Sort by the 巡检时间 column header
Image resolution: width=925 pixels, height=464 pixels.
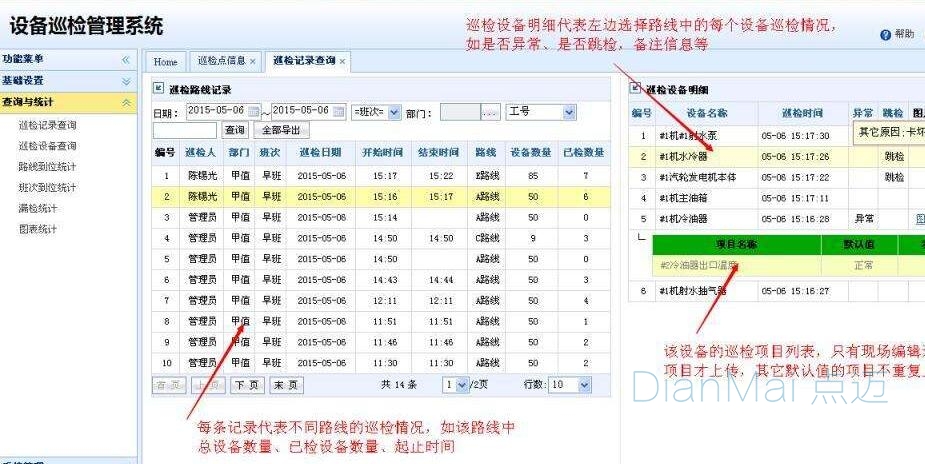pos(802,113)
